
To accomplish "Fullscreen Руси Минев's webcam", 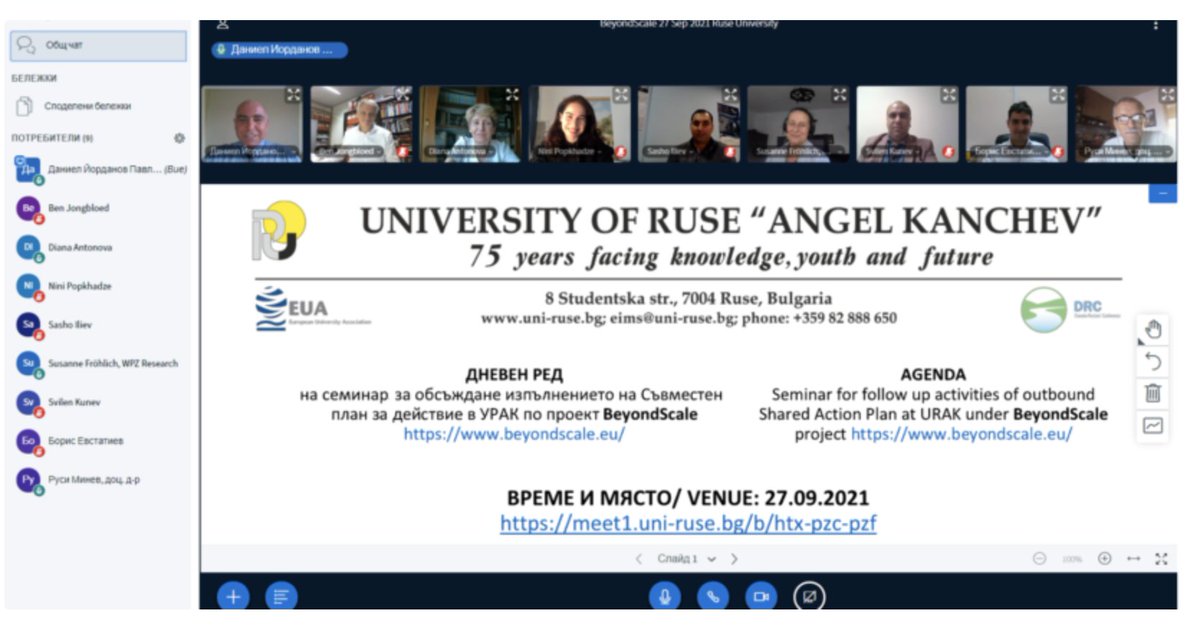I will coord(1167,95).
